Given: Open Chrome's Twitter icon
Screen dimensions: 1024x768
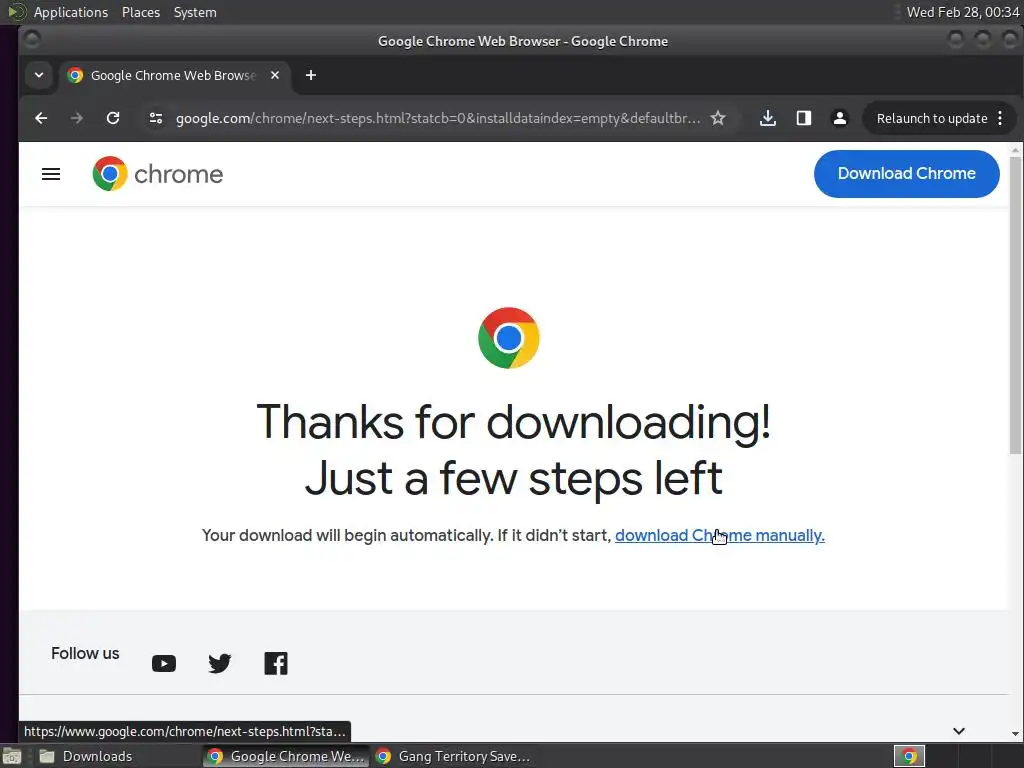Looking at the screenshot, I should coord(219,664).
